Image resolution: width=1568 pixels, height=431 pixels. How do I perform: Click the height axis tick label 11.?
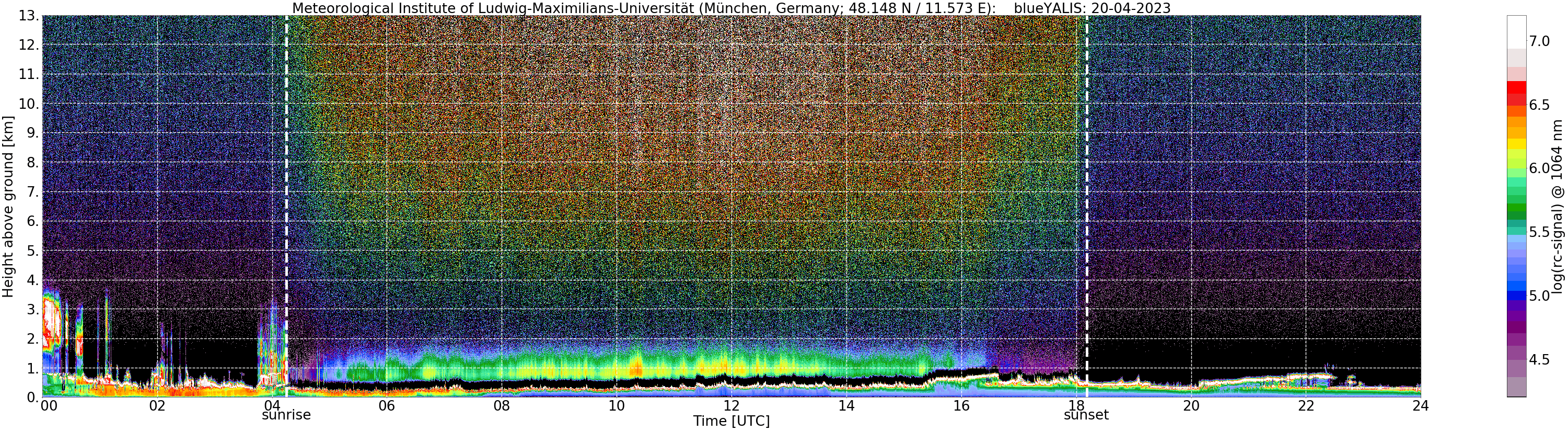coord(29,75)
